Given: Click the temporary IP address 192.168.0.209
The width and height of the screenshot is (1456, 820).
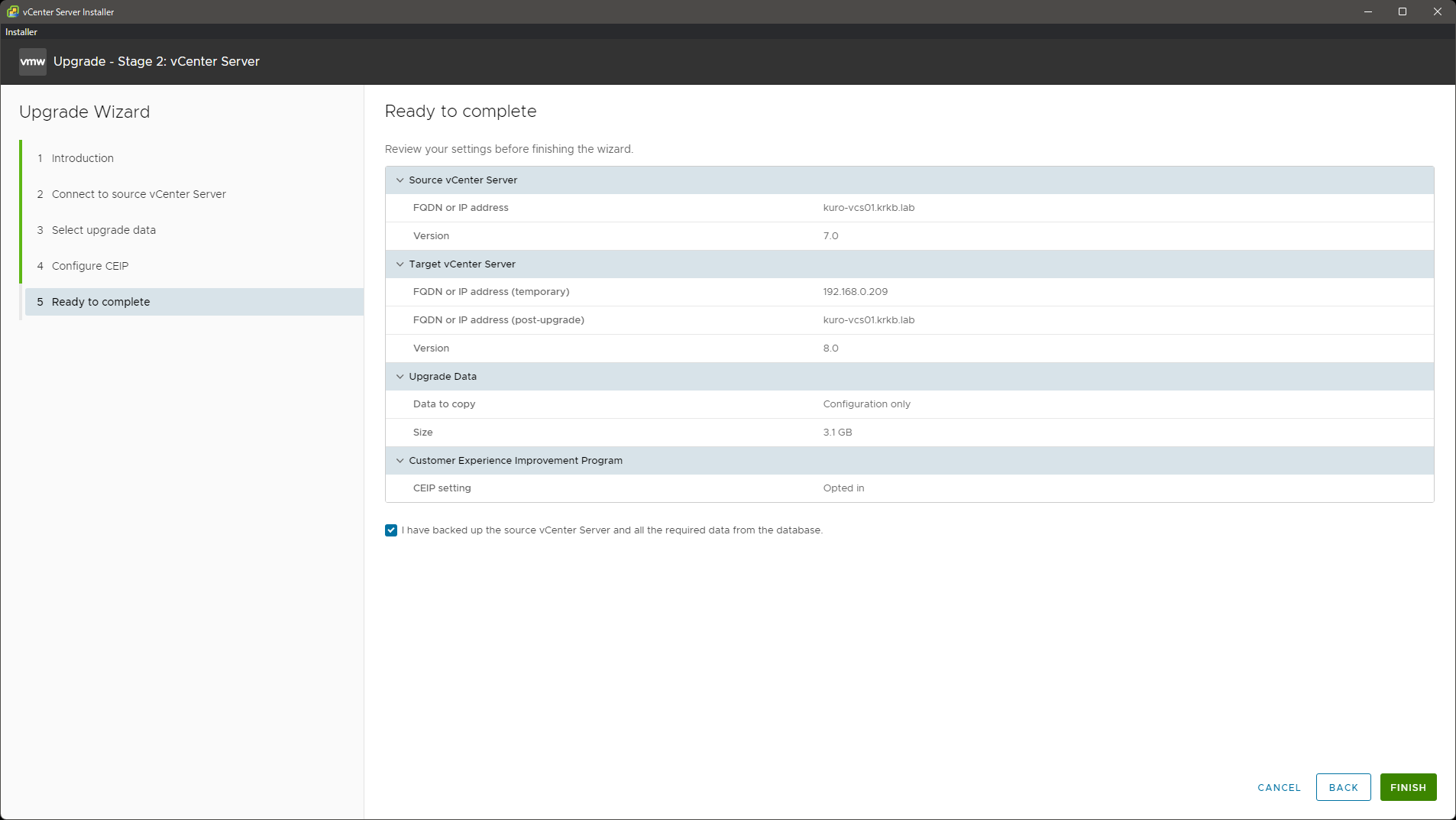Looking at the screenshot, I should click(x=855, y=292).
